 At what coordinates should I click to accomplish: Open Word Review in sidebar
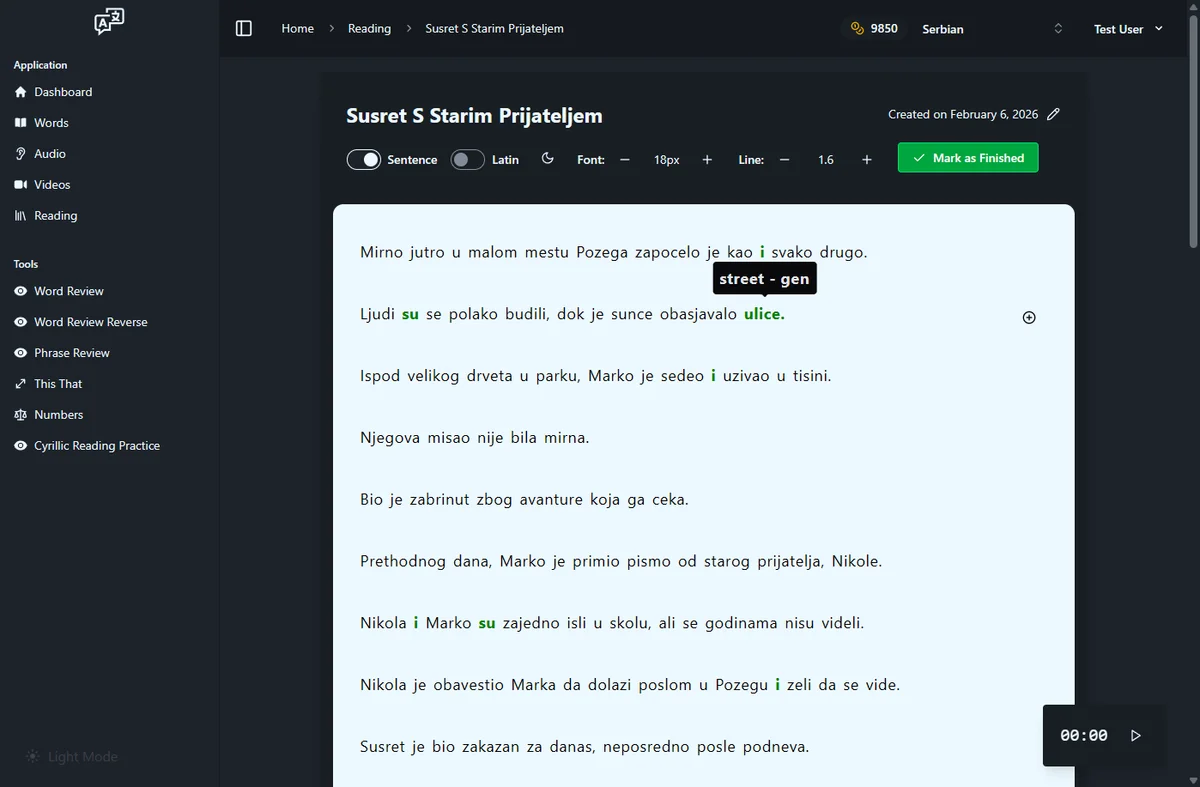click(68, 291)
